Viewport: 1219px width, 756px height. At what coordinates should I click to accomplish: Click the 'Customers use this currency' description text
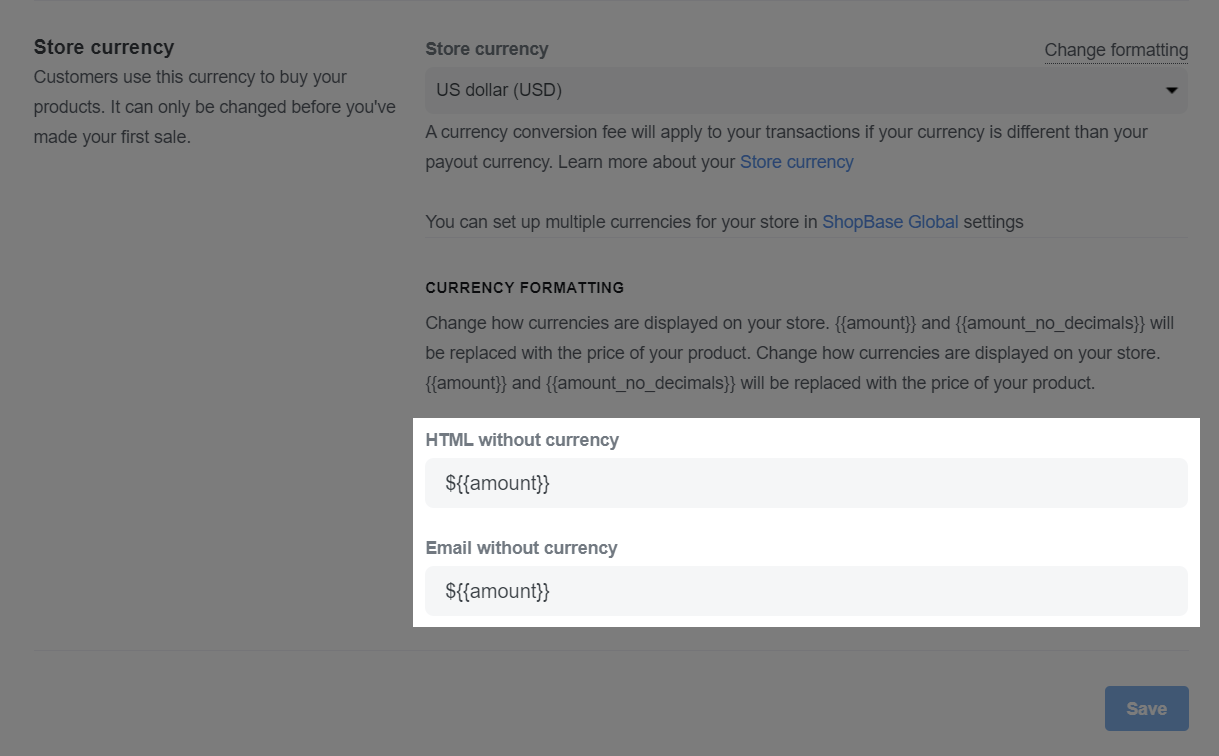coord(214,107)
